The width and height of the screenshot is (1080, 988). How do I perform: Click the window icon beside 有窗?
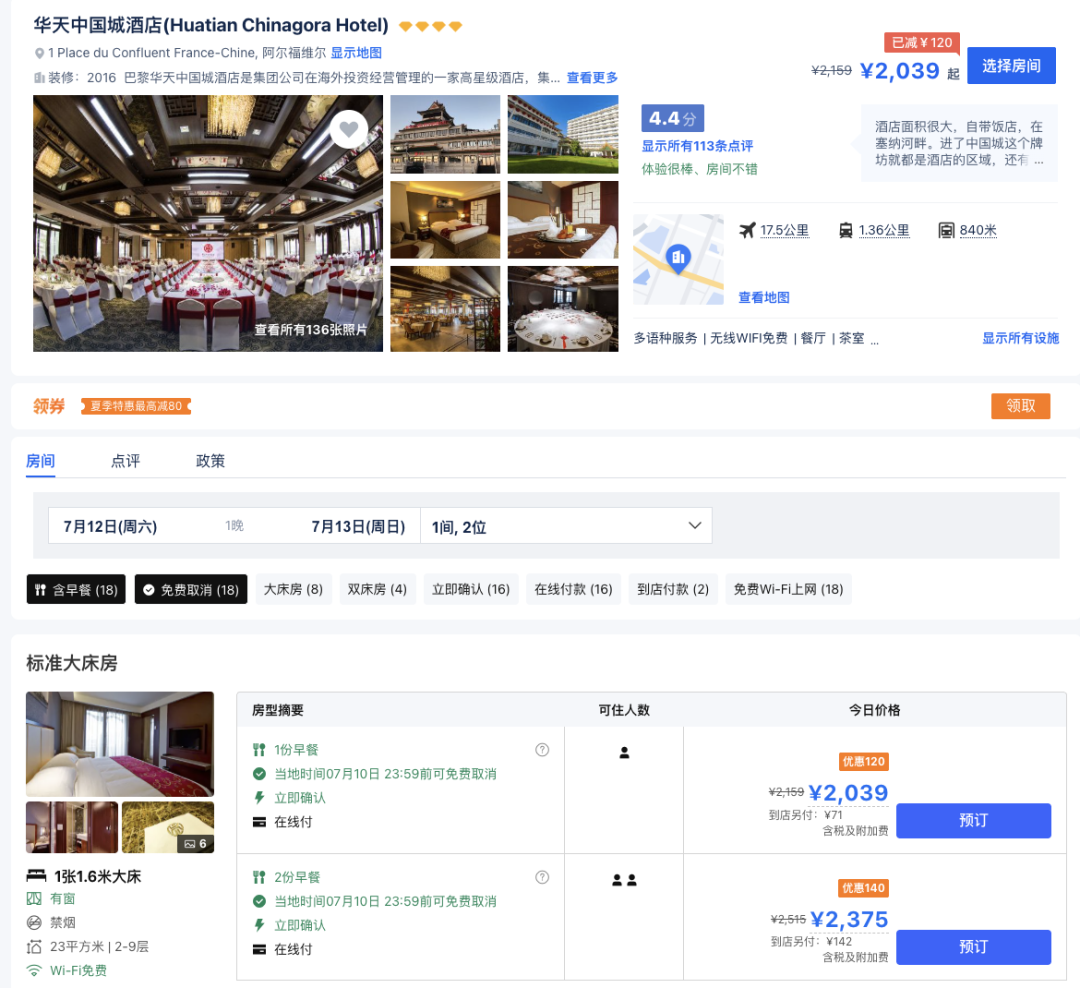coord(34,898)
